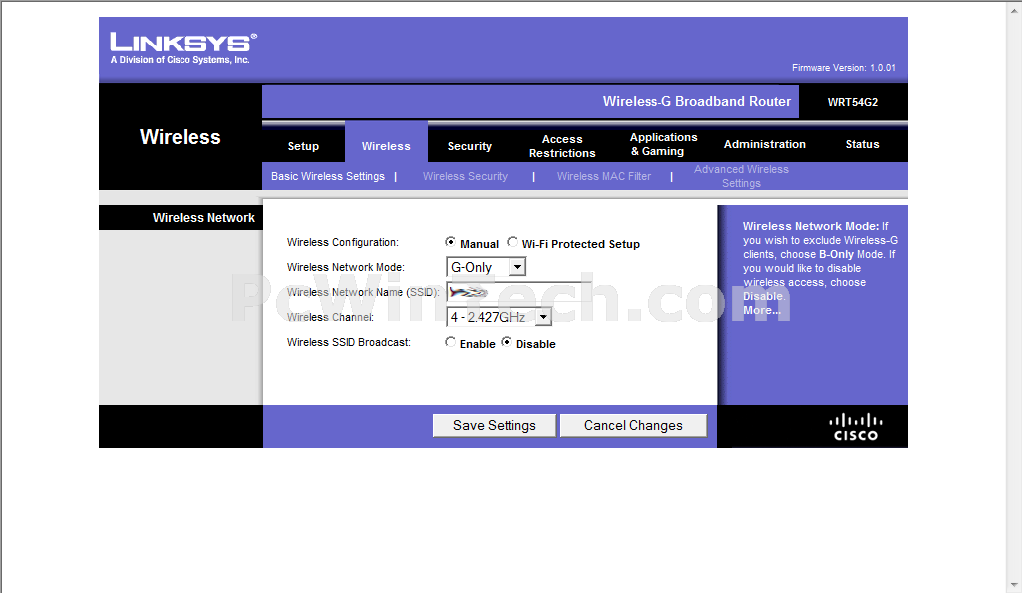
Task: Open the Access Restrictions tab
Action: coord(562,146)
